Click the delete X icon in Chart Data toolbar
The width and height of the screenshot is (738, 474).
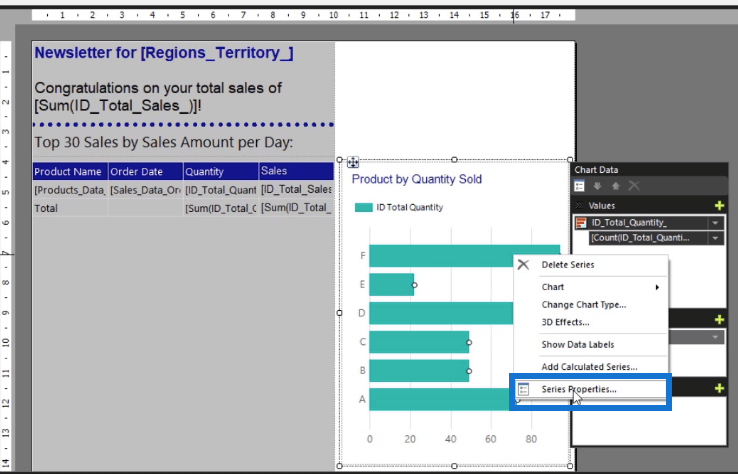[x=634, y=186]
